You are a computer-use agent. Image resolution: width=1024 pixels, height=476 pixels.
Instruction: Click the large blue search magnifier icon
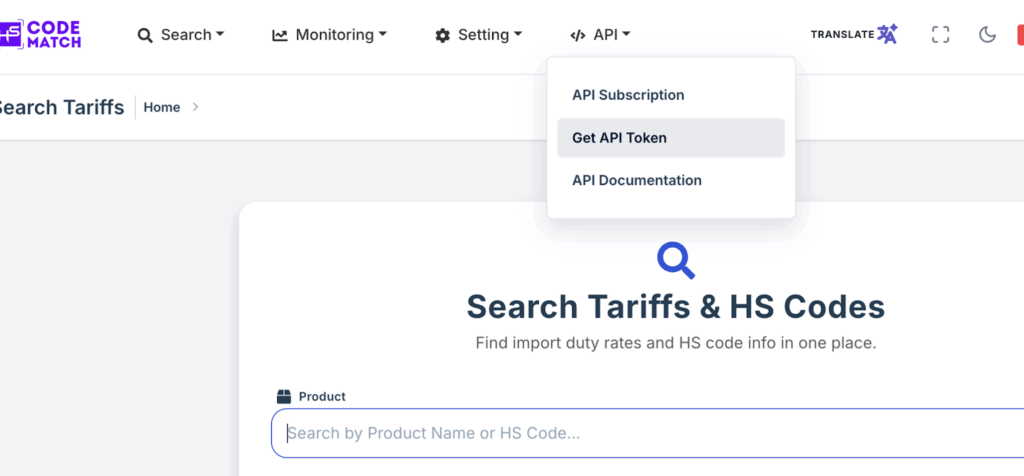tap(676, 260)
